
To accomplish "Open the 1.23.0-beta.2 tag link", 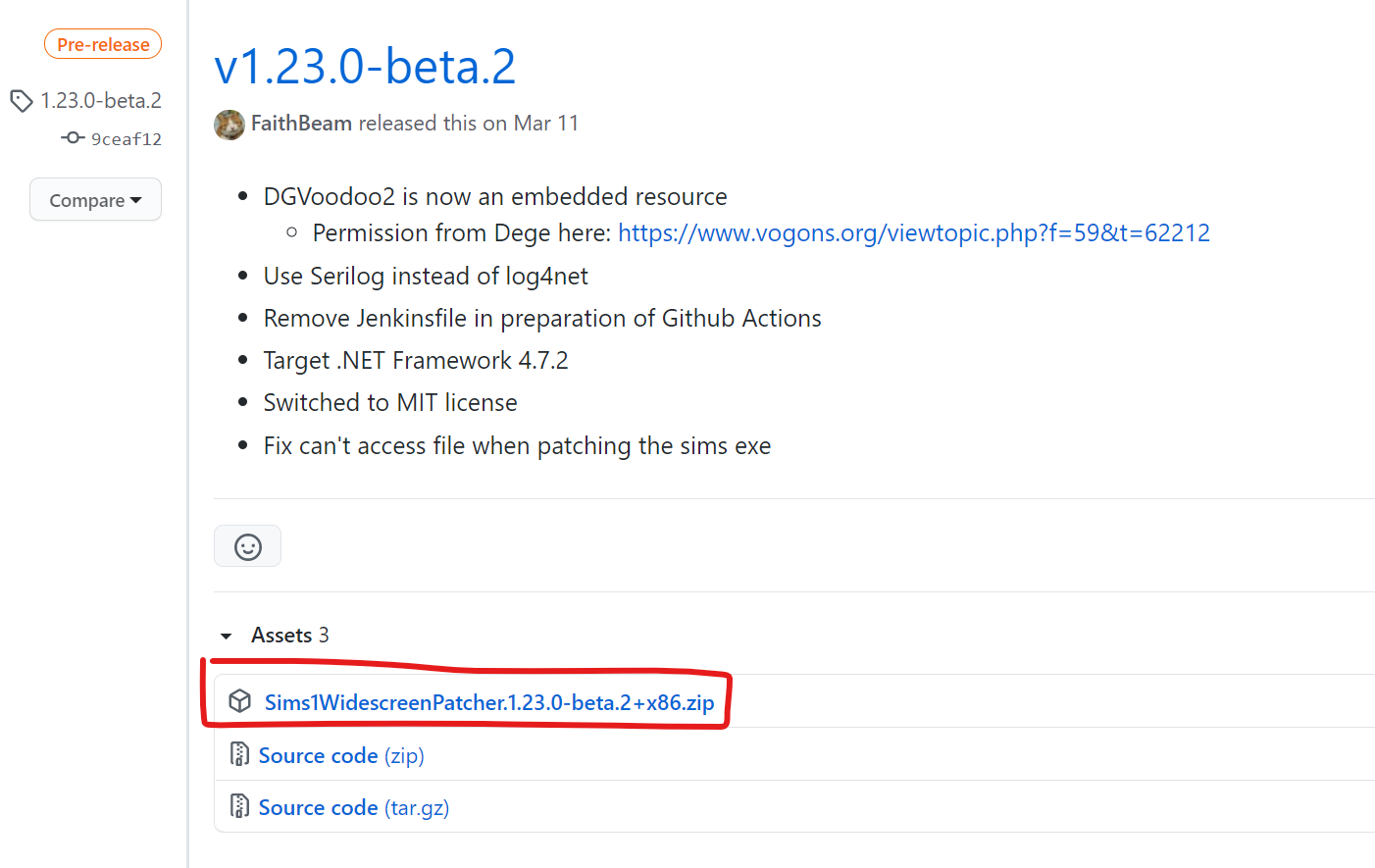I will [x=101, y=100].
